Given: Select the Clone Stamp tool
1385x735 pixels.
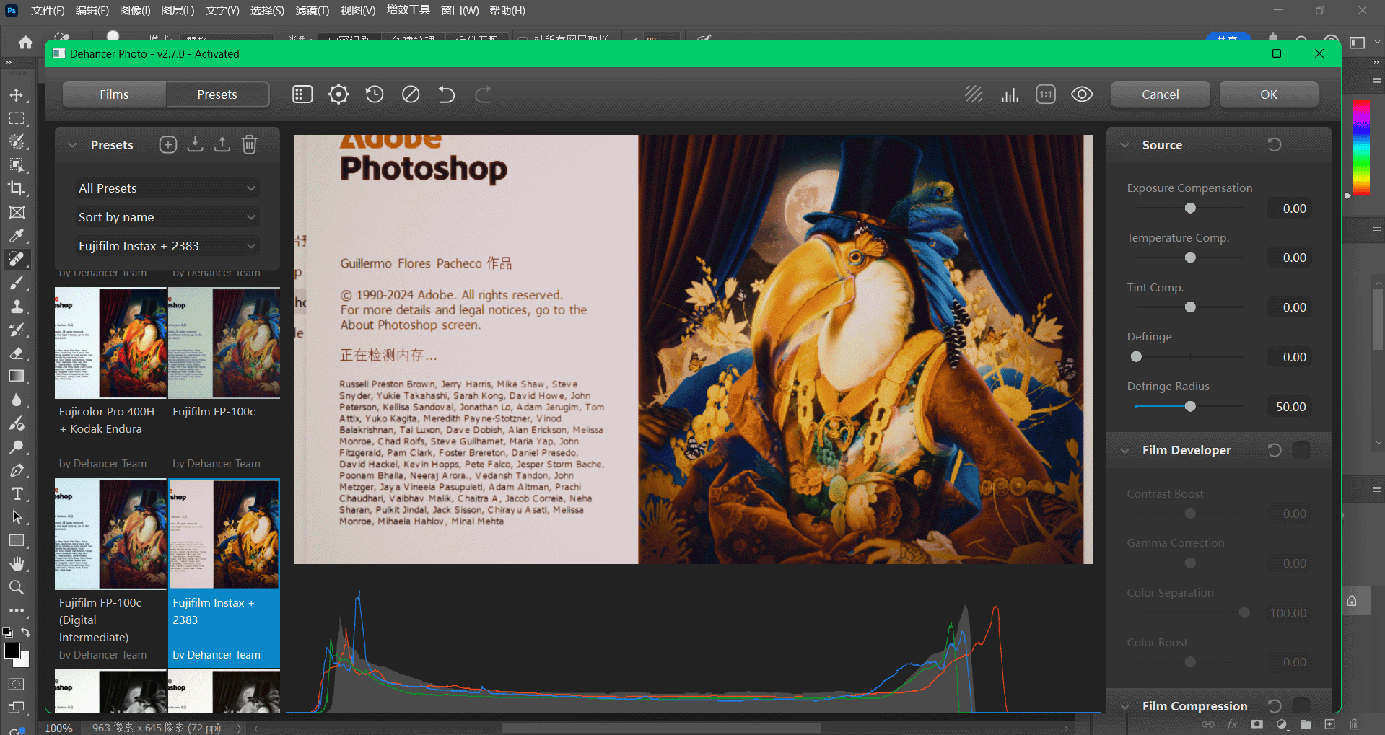Looking at the screenshot, I should click(x=16, y=306).
